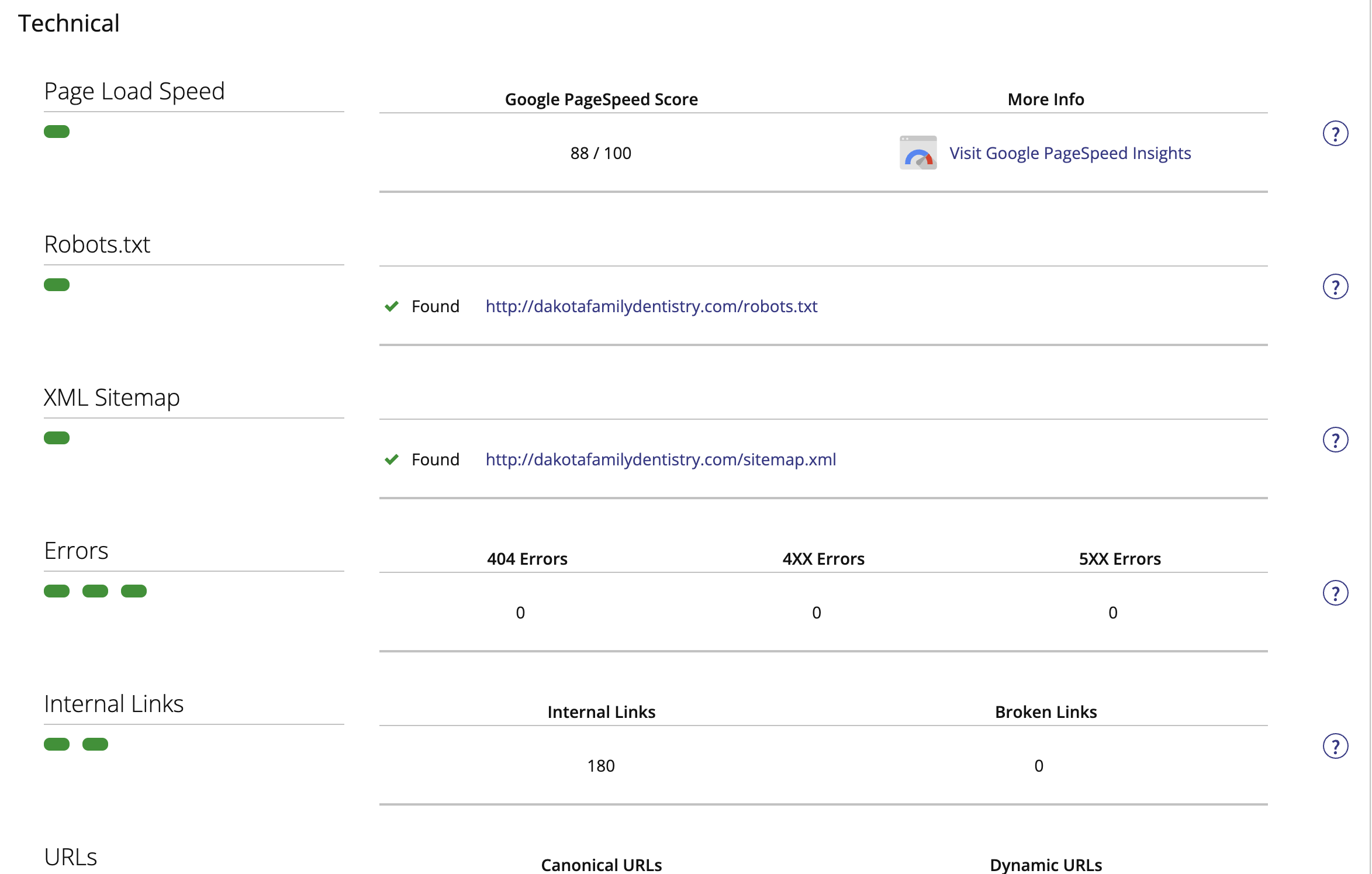Click the Dynamic URLs column header
This screenshot has width=1372, height=874.
click(x=1046, y=865)
